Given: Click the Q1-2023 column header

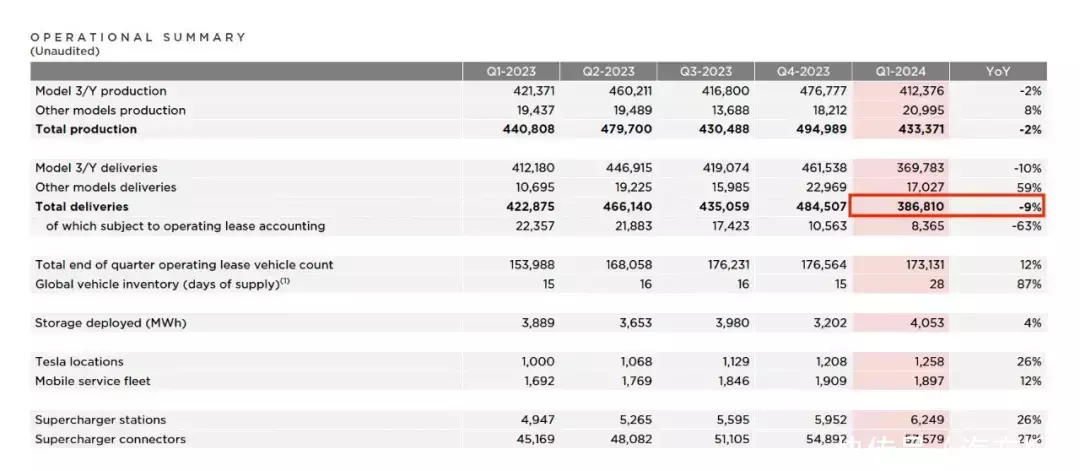Looking at the screenshot, I should [510, 71].
